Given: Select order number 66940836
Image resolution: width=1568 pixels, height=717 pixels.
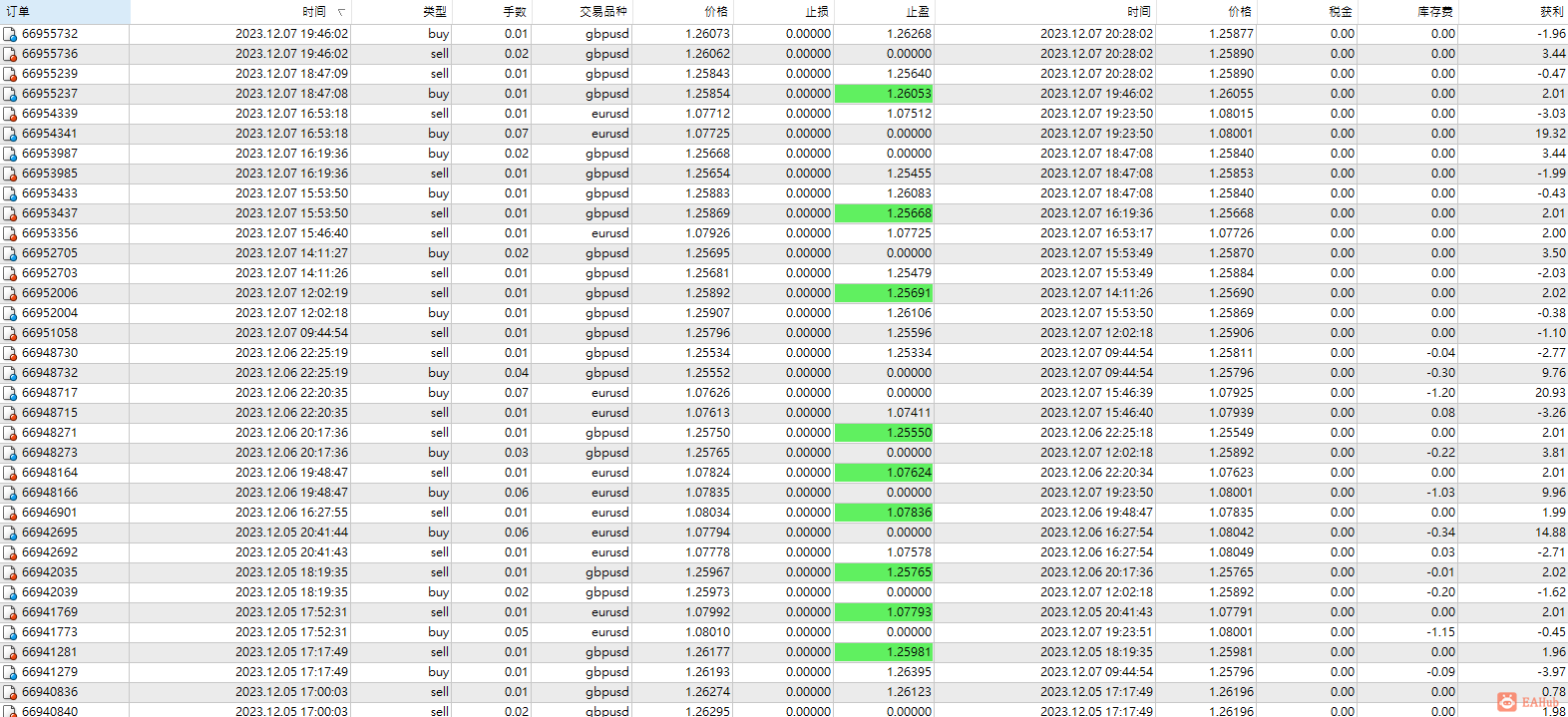Looking at the screenshot, I should (50, 692).
